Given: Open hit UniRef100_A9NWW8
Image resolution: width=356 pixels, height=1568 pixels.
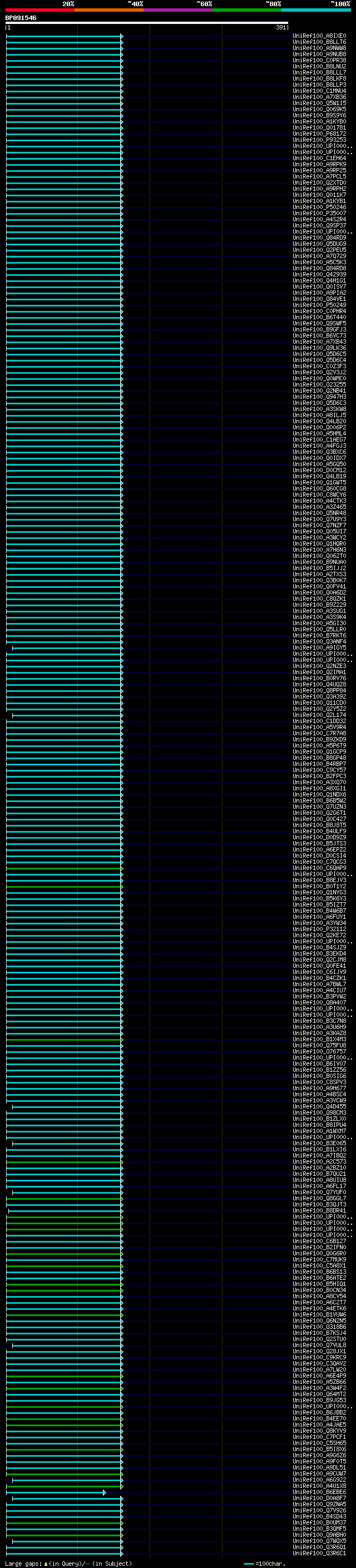Looking at the screenshot, I should 319,48.
